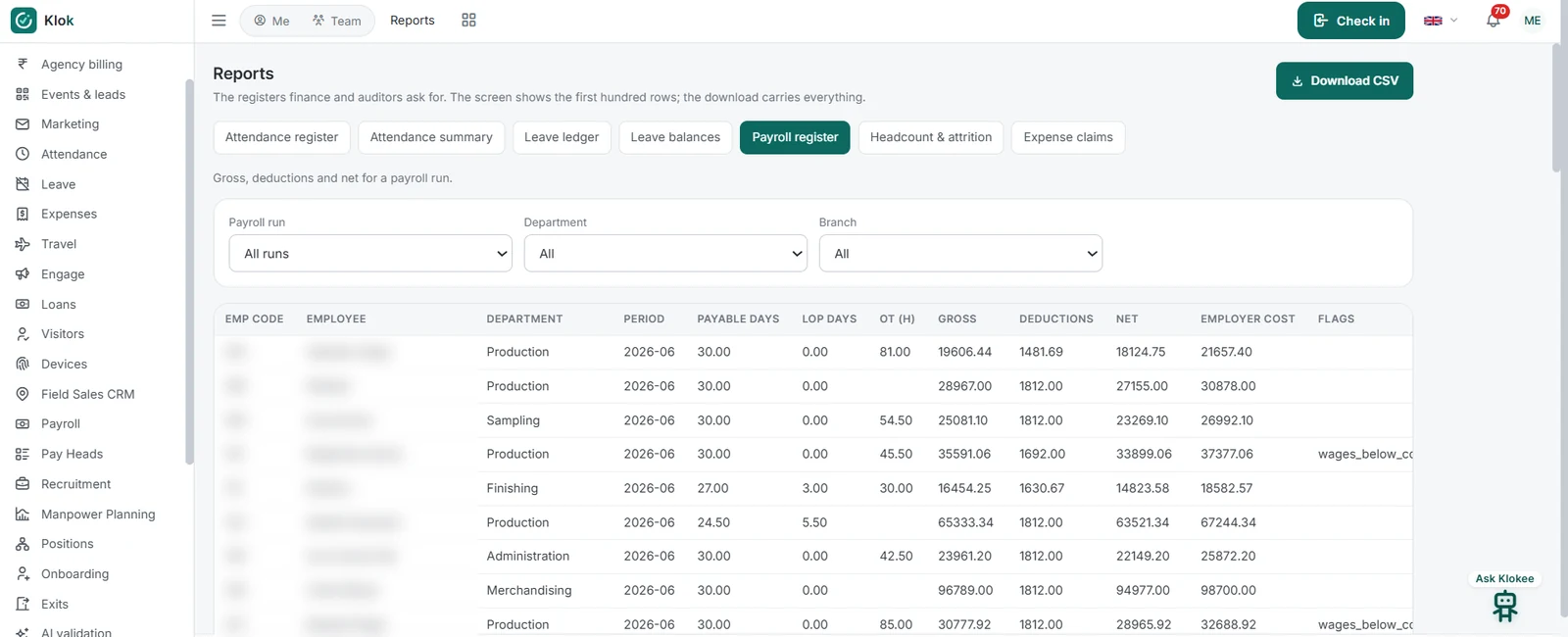Click the Marketing envelope icon
1568x637 pixels.
coord(23,124)
